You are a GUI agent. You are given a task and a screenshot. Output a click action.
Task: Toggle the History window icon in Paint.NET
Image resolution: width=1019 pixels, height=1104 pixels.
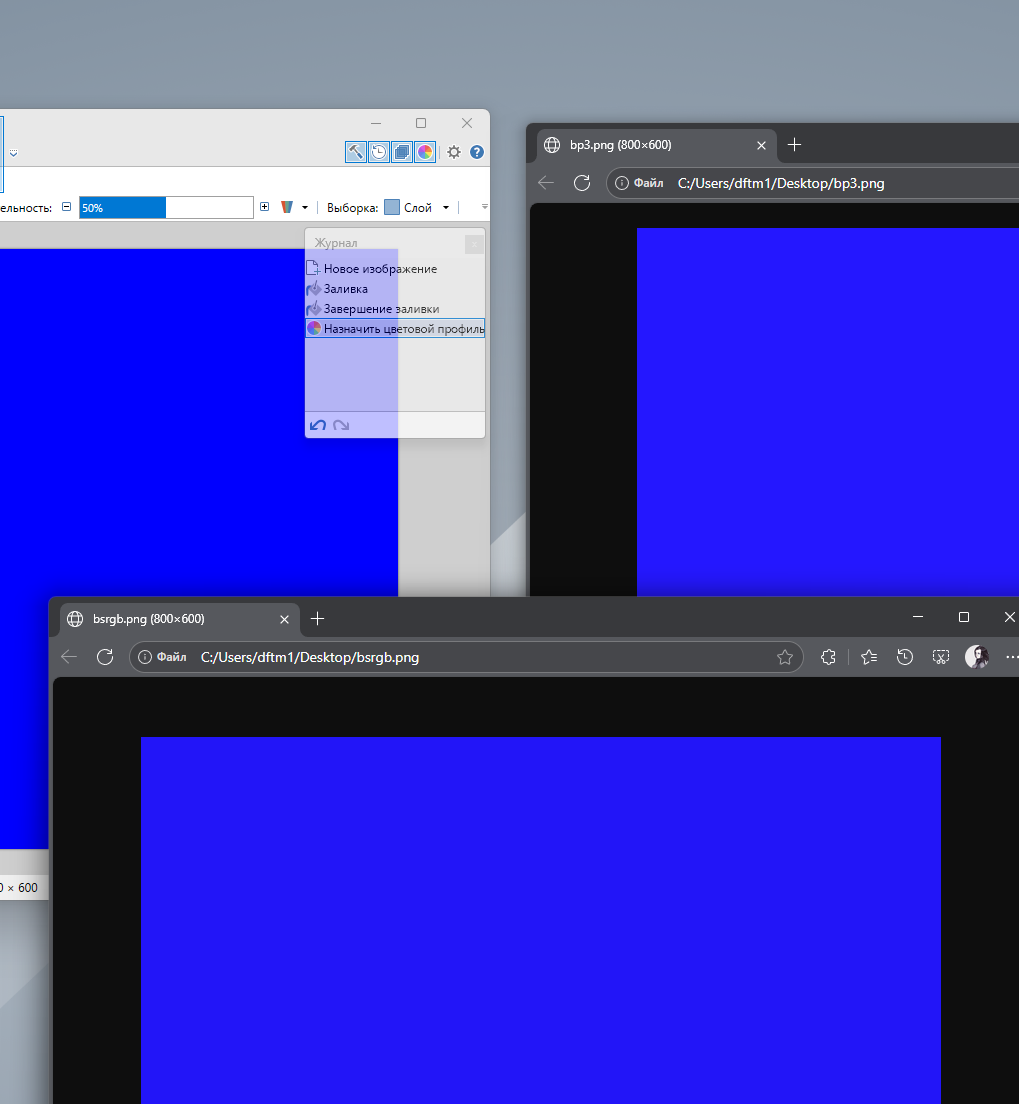[379, 151]
